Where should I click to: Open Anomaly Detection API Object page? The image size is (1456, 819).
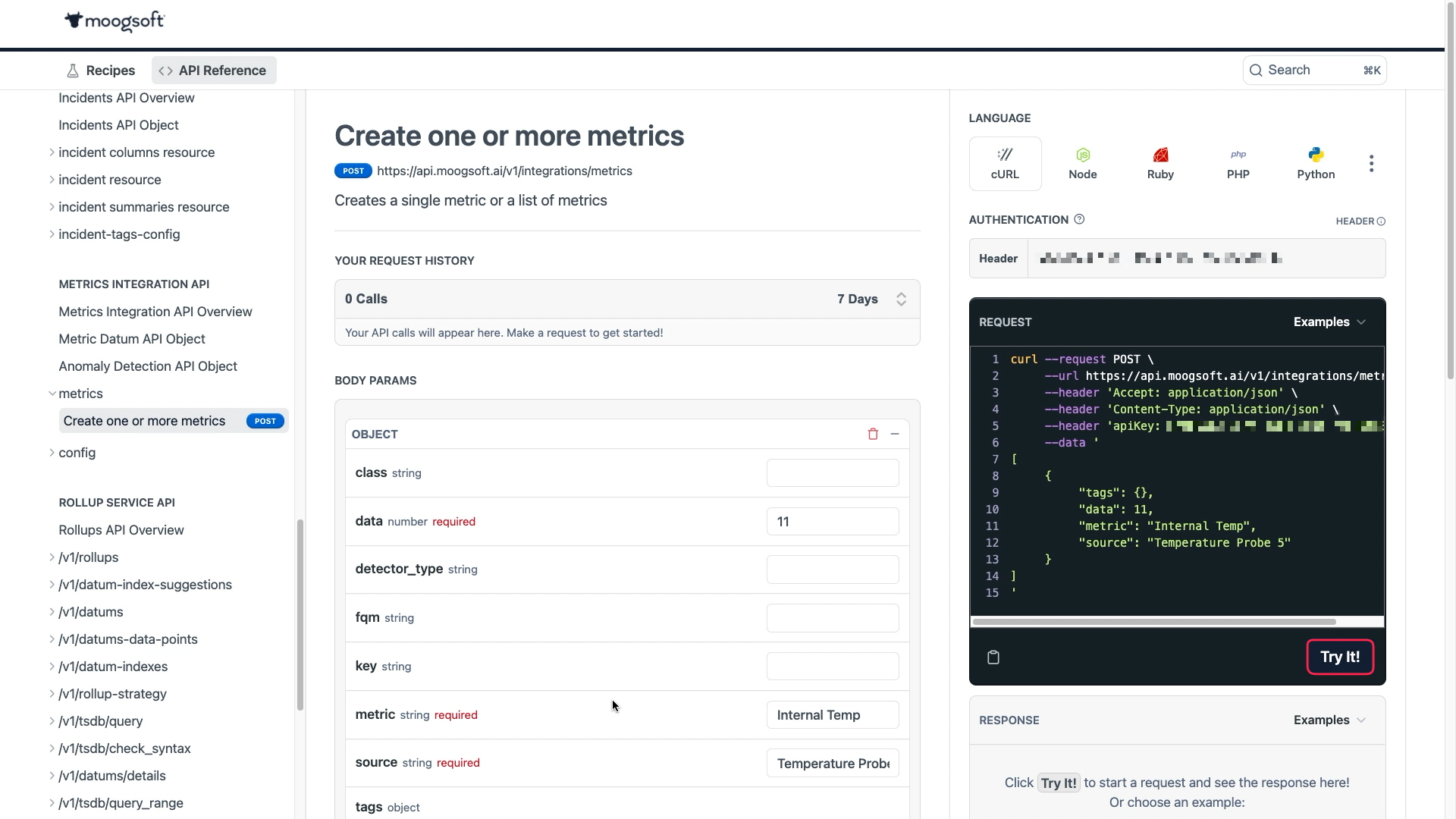coord(148,366)
